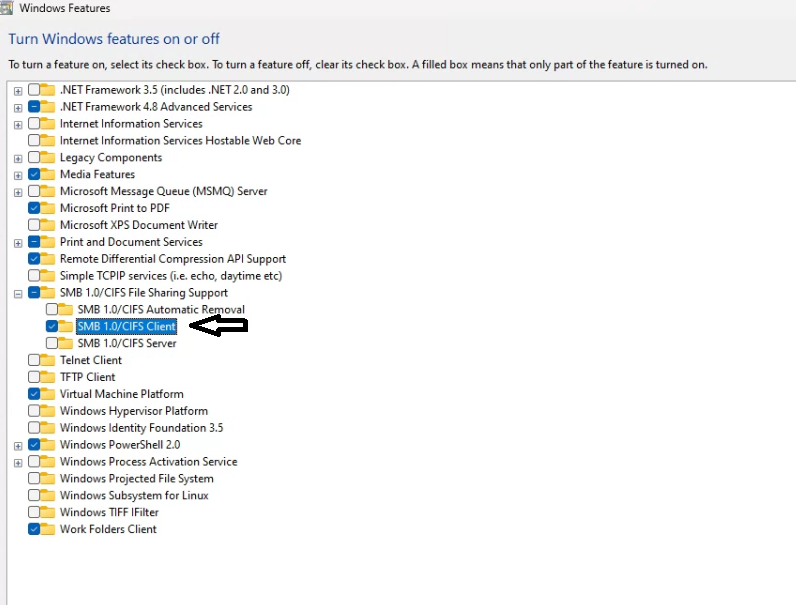Enable Microsoft XPS Document Writer checkbox
796x605 pixels.
point(34,225)
